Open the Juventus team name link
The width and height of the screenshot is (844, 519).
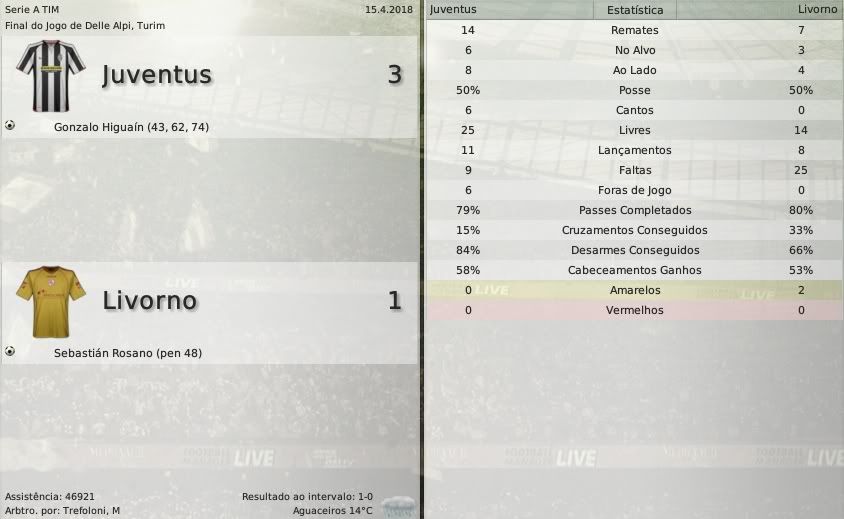[x=157, y=75]
